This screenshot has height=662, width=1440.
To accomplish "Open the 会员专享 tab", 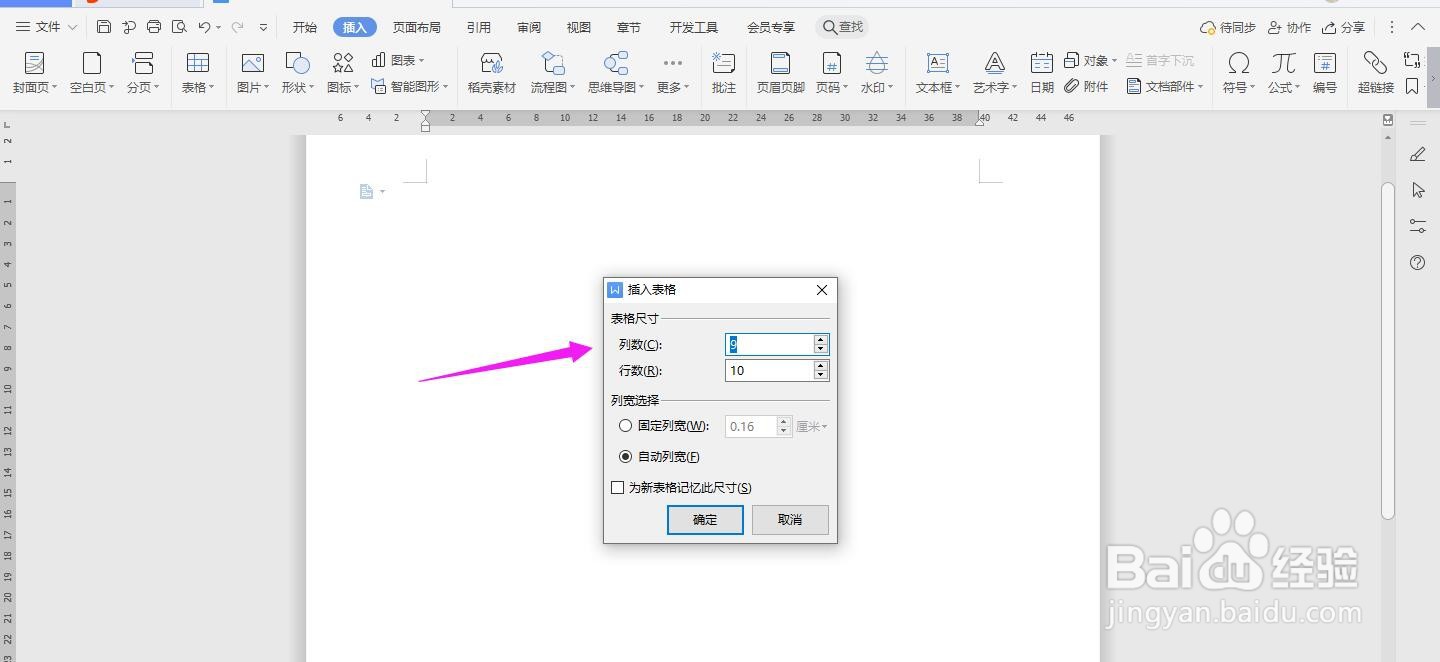I will 771,27.
